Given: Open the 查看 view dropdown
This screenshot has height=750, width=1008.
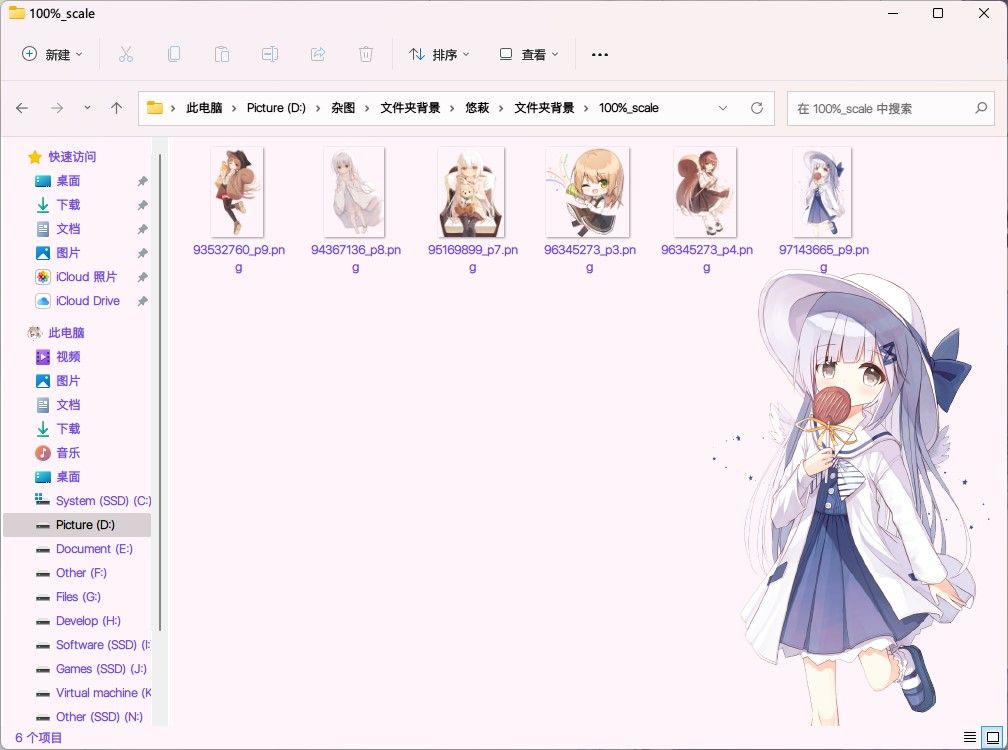Looking at the screenshot, I should tap(529, 55).
